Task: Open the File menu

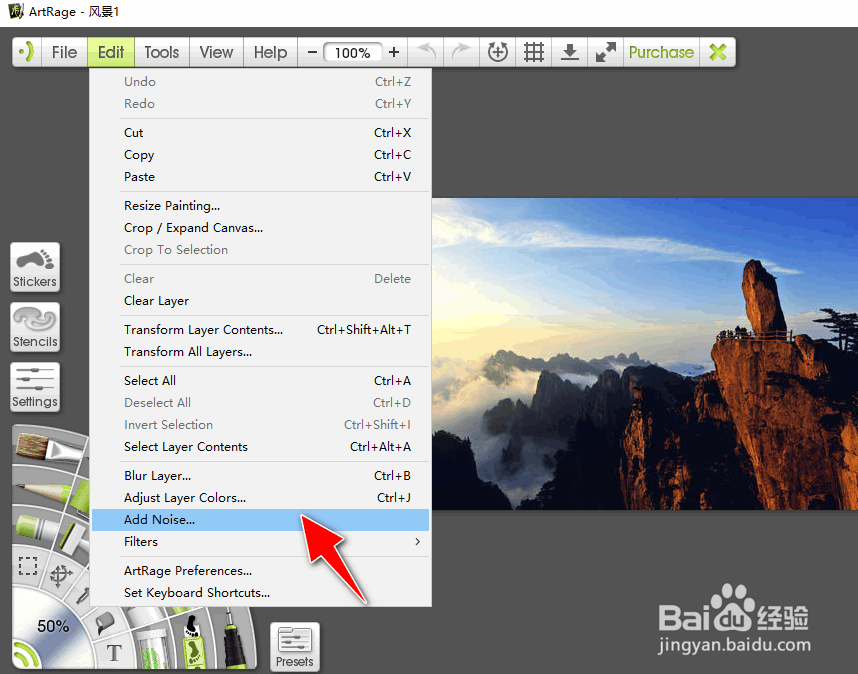Action: coord(64,52)
